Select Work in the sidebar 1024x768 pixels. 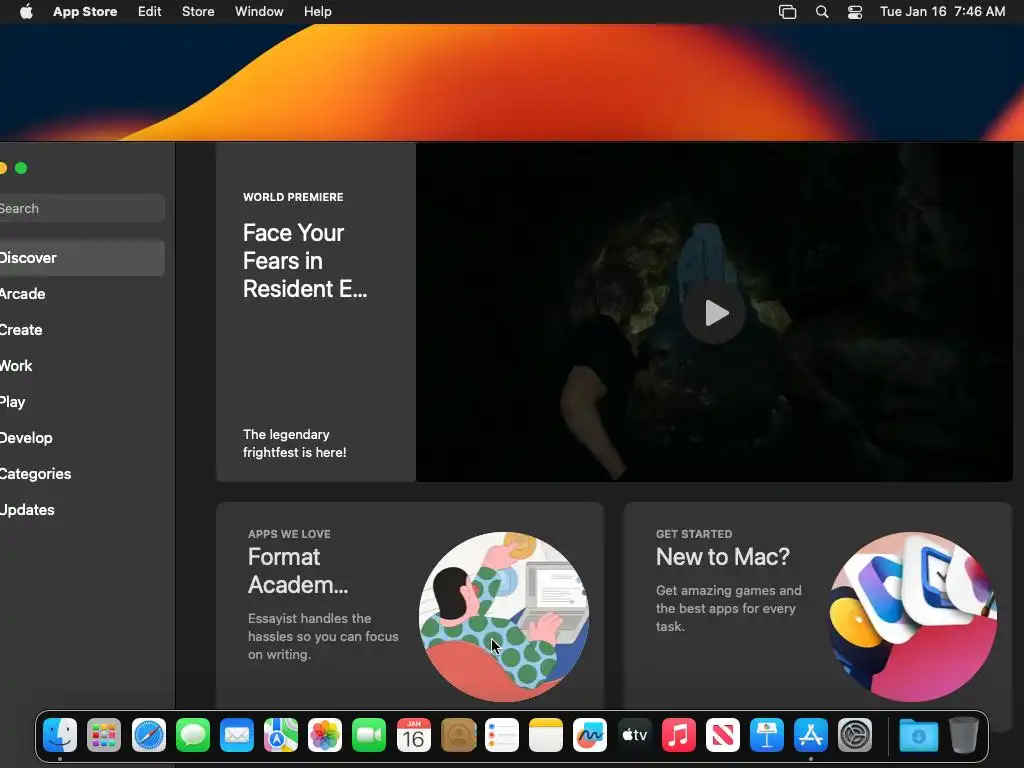(x=82, y=366)
